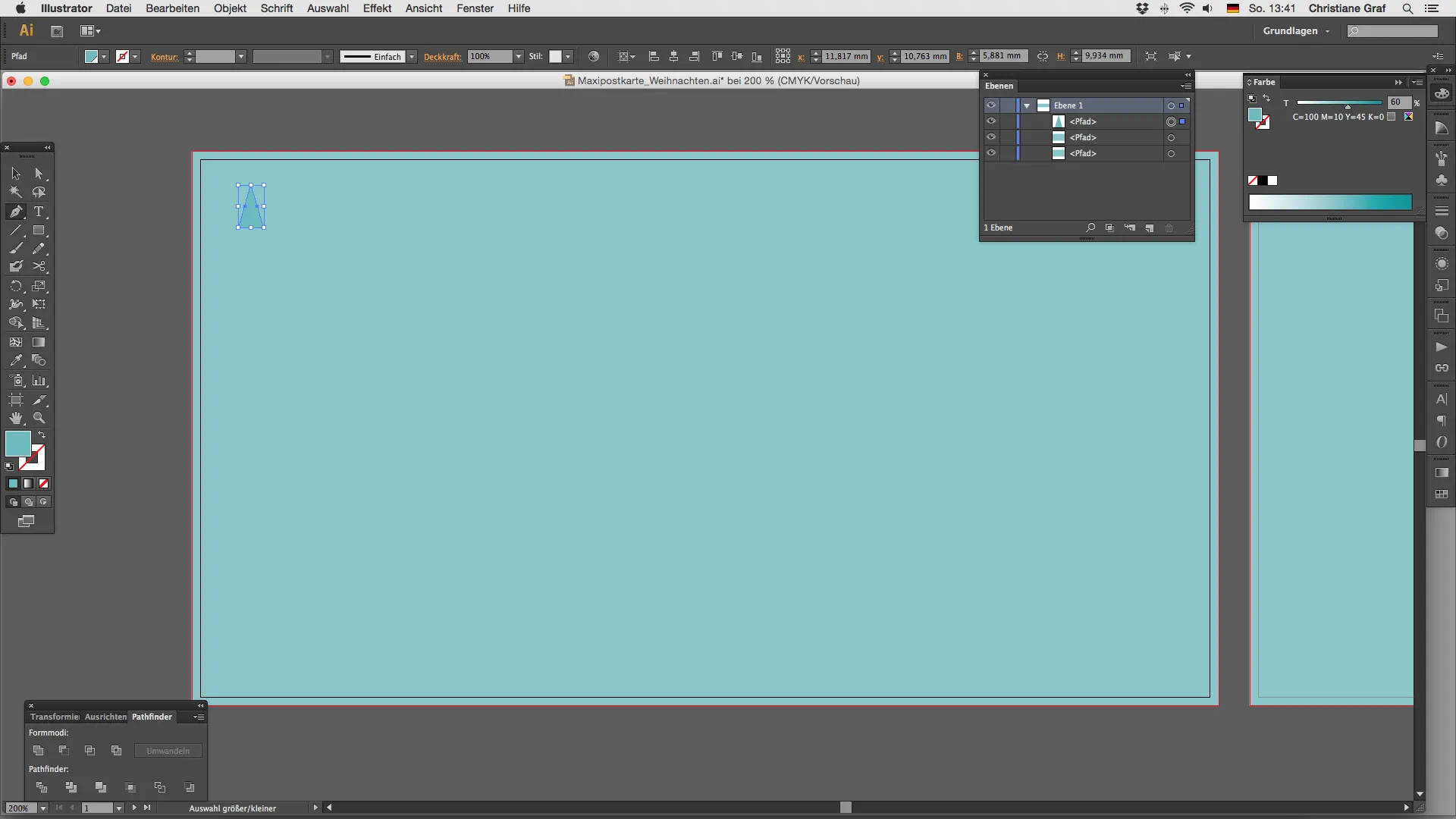Select the Zoom tool
The image size is (1456, 819).
click(x=39, y=419)
